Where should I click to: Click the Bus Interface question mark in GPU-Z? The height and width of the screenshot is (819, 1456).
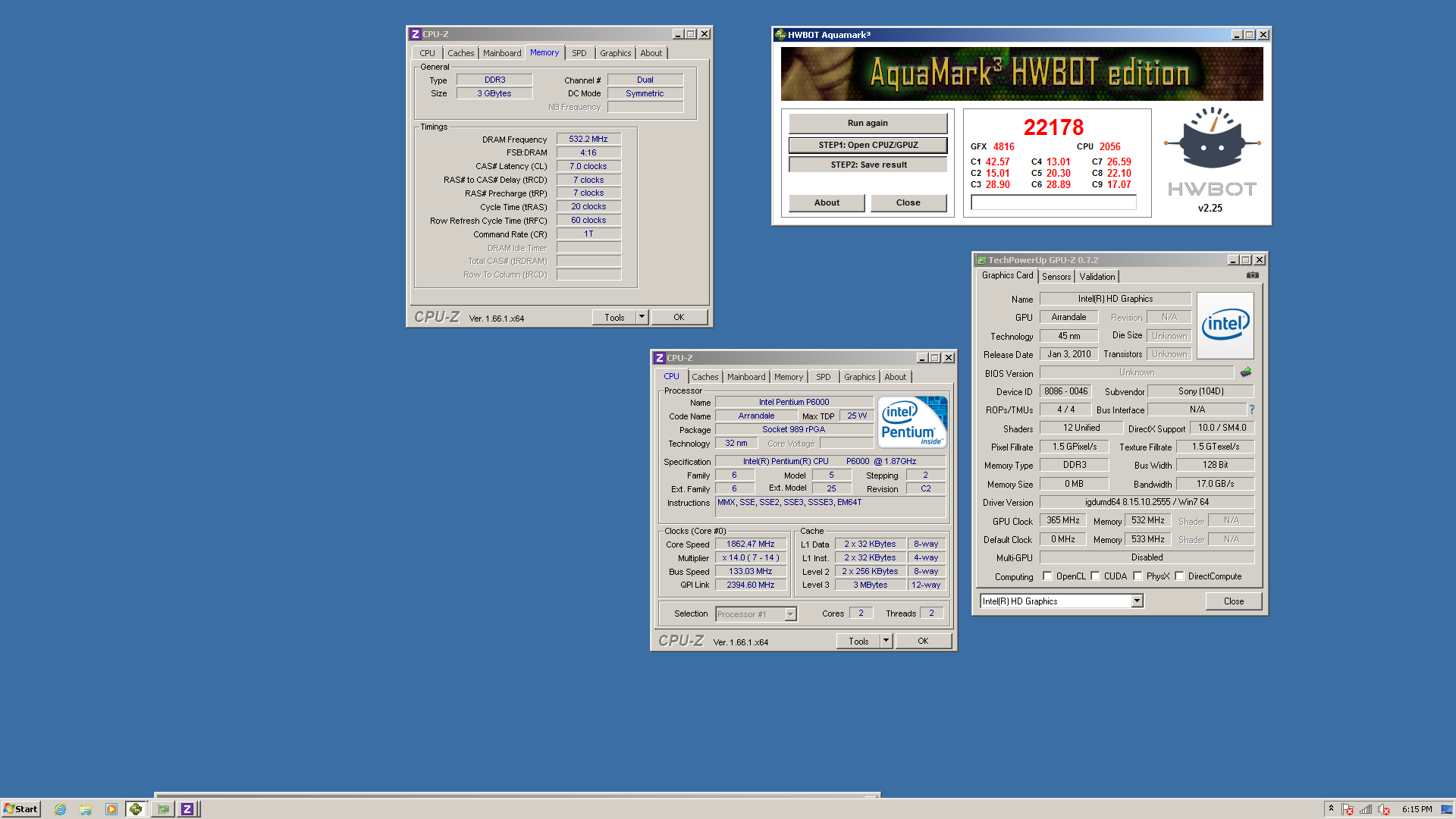(1252, 409)
